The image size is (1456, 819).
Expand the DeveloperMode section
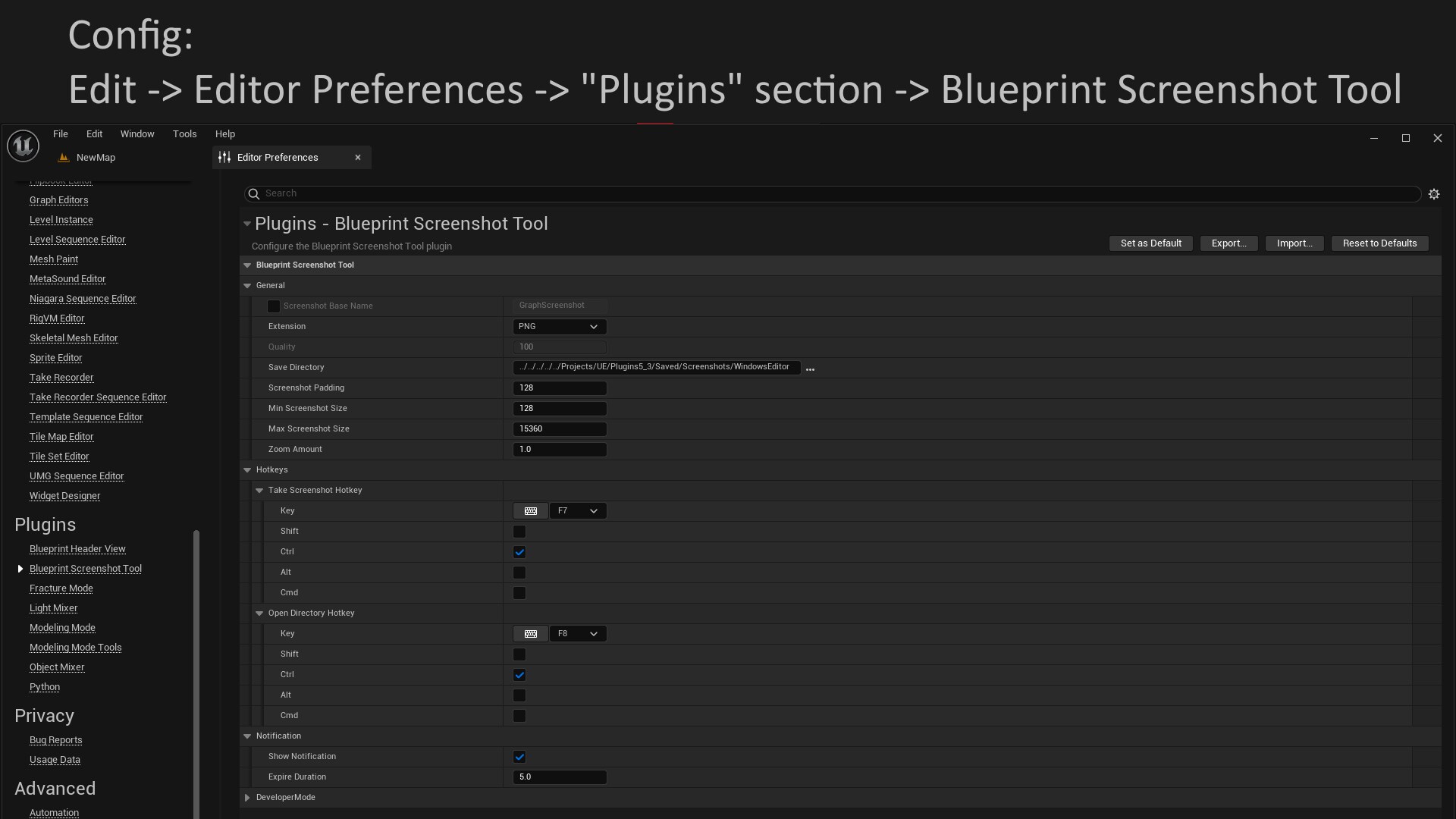[x=247, y=797]
